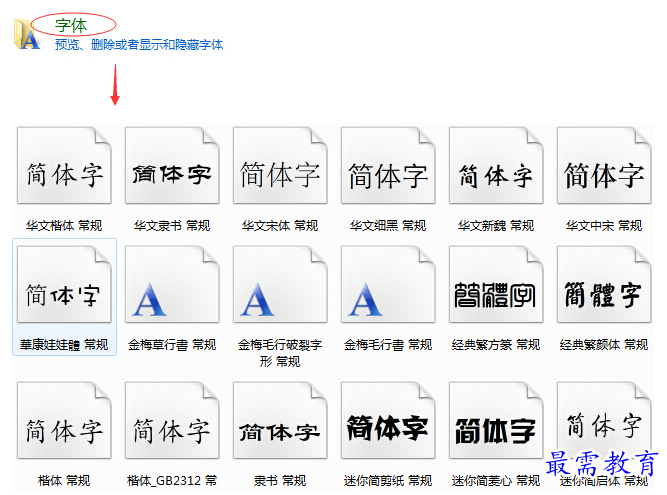Click the name label 华文隶书 常规
Screen dimensions: 667x495
coord(172,225)
